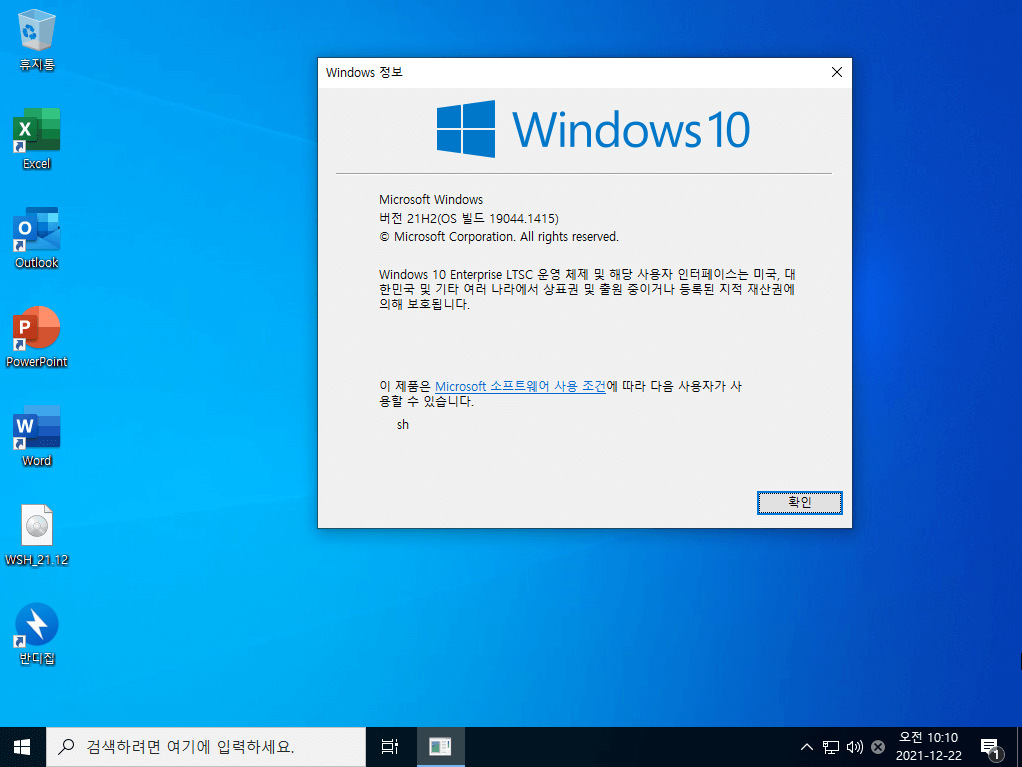Open the network status tray icon
The image size is (1022, 767).
pos(830,747)
